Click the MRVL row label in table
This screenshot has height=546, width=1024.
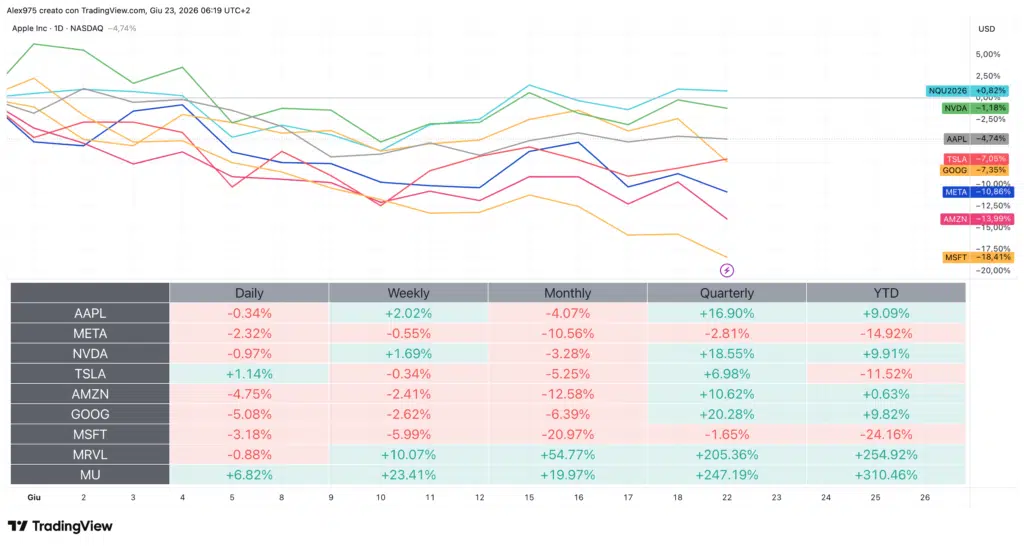pos(90,455)
